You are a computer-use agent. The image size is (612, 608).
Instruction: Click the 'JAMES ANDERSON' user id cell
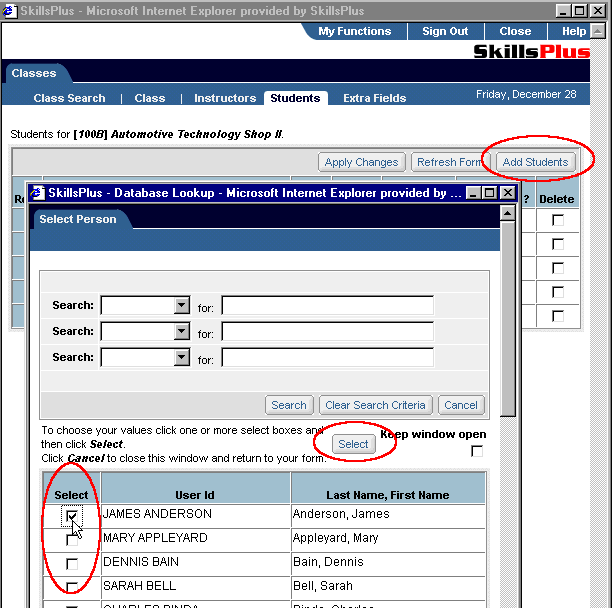point(196,516)
